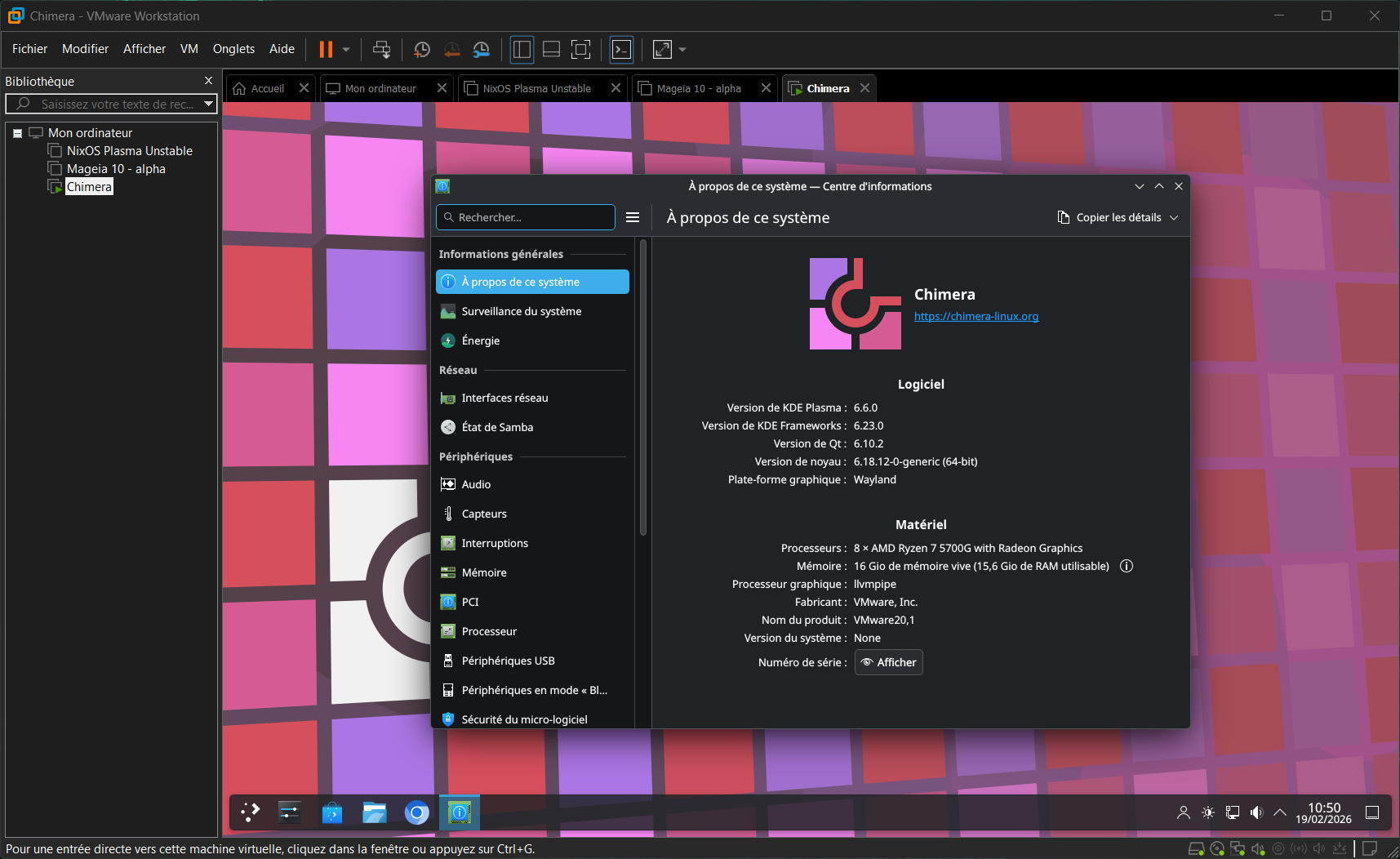Image resolution: width=1400 pixels, height=859 pixels.
Task: Open the VM menu
Action: pyautogui.click(x=189, y=49)
